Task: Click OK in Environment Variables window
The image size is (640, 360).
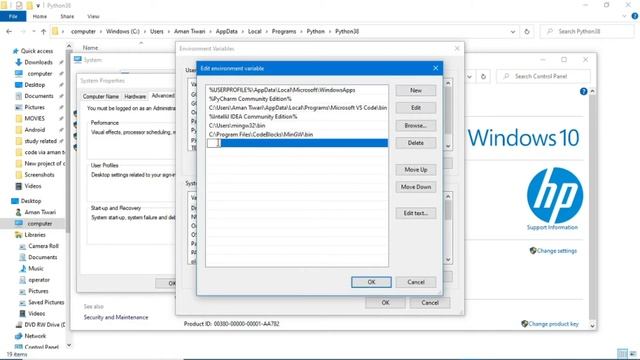Action: (385, 302)
